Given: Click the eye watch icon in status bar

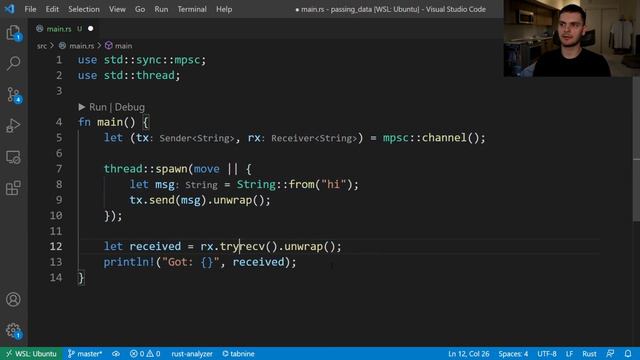Looking at the screenshot, I should click(116, 353).
